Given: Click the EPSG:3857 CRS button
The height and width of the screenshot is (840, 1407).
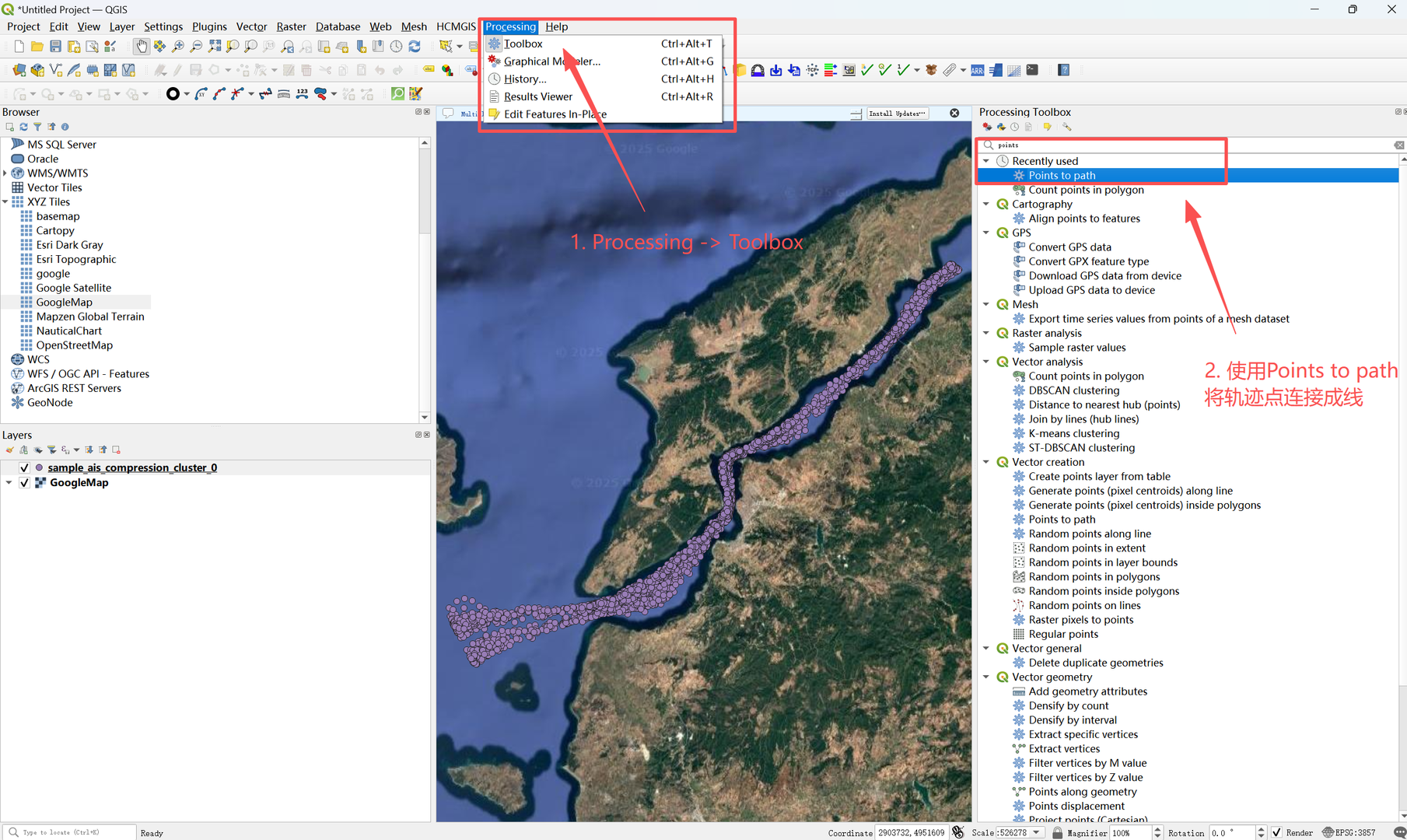Looking at the screenshot, I should [x=1349, y=832].
